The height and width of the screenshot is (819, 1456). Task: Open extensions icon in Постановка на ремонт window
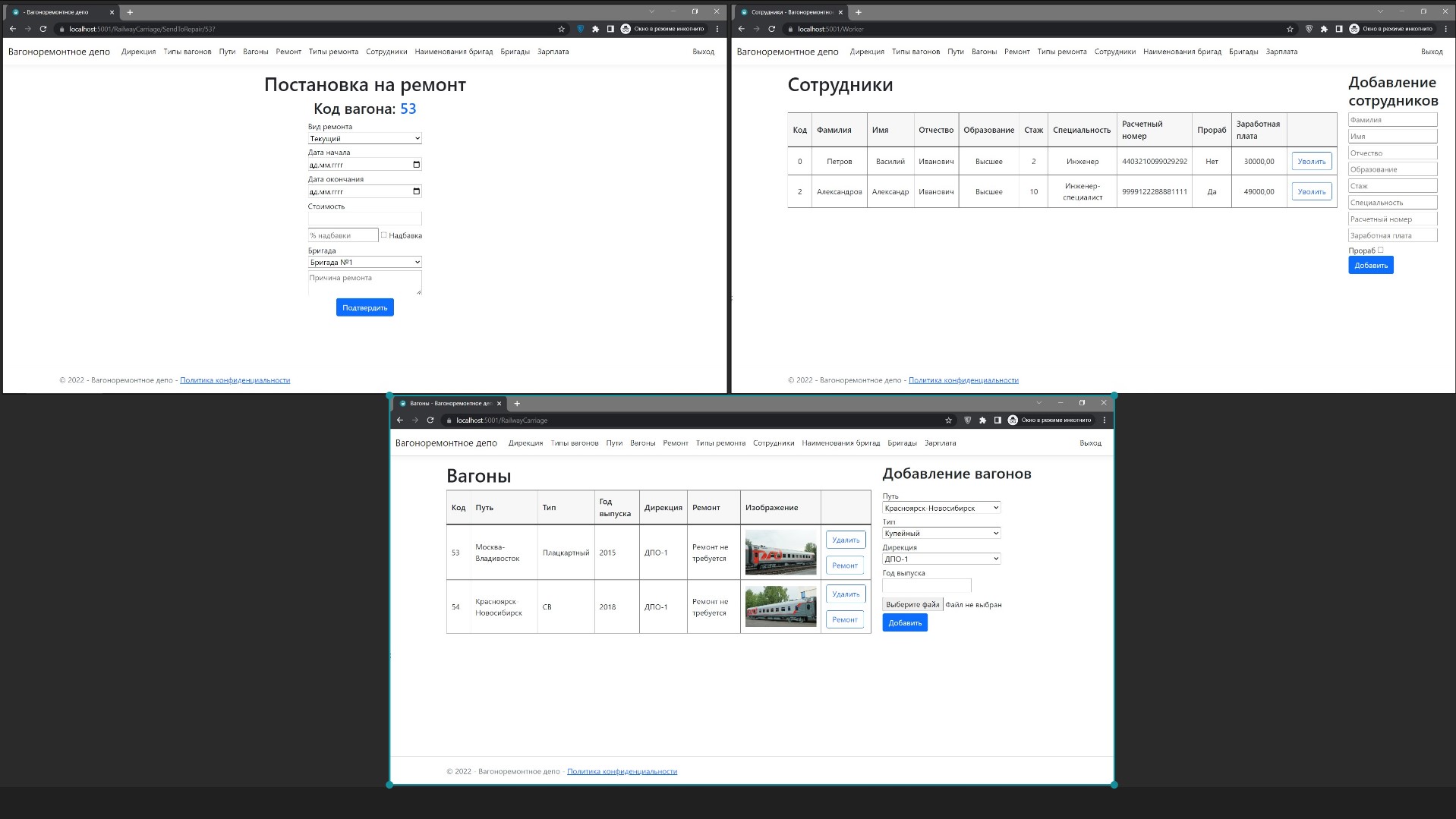(x=595, y=29)
